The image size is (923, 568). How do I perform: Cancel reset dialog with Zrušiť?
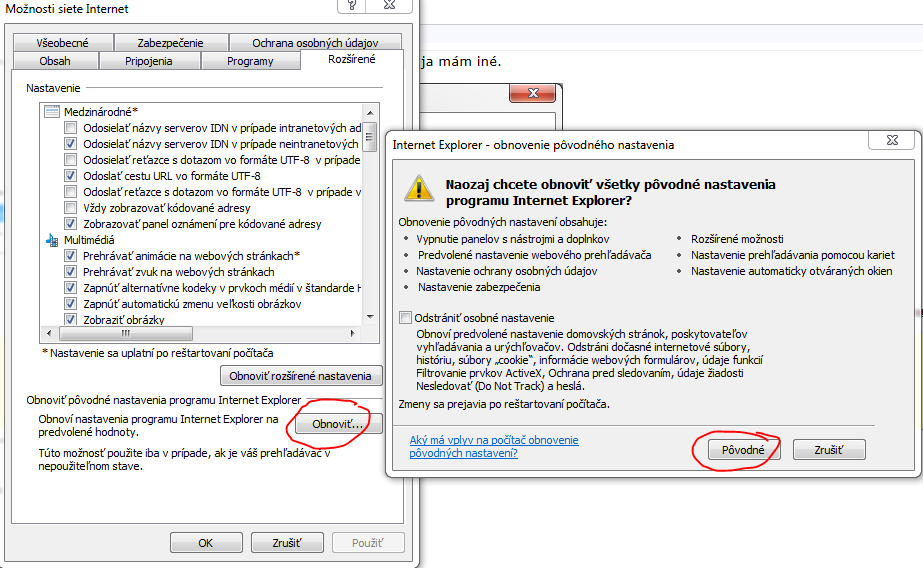point(829,450)
